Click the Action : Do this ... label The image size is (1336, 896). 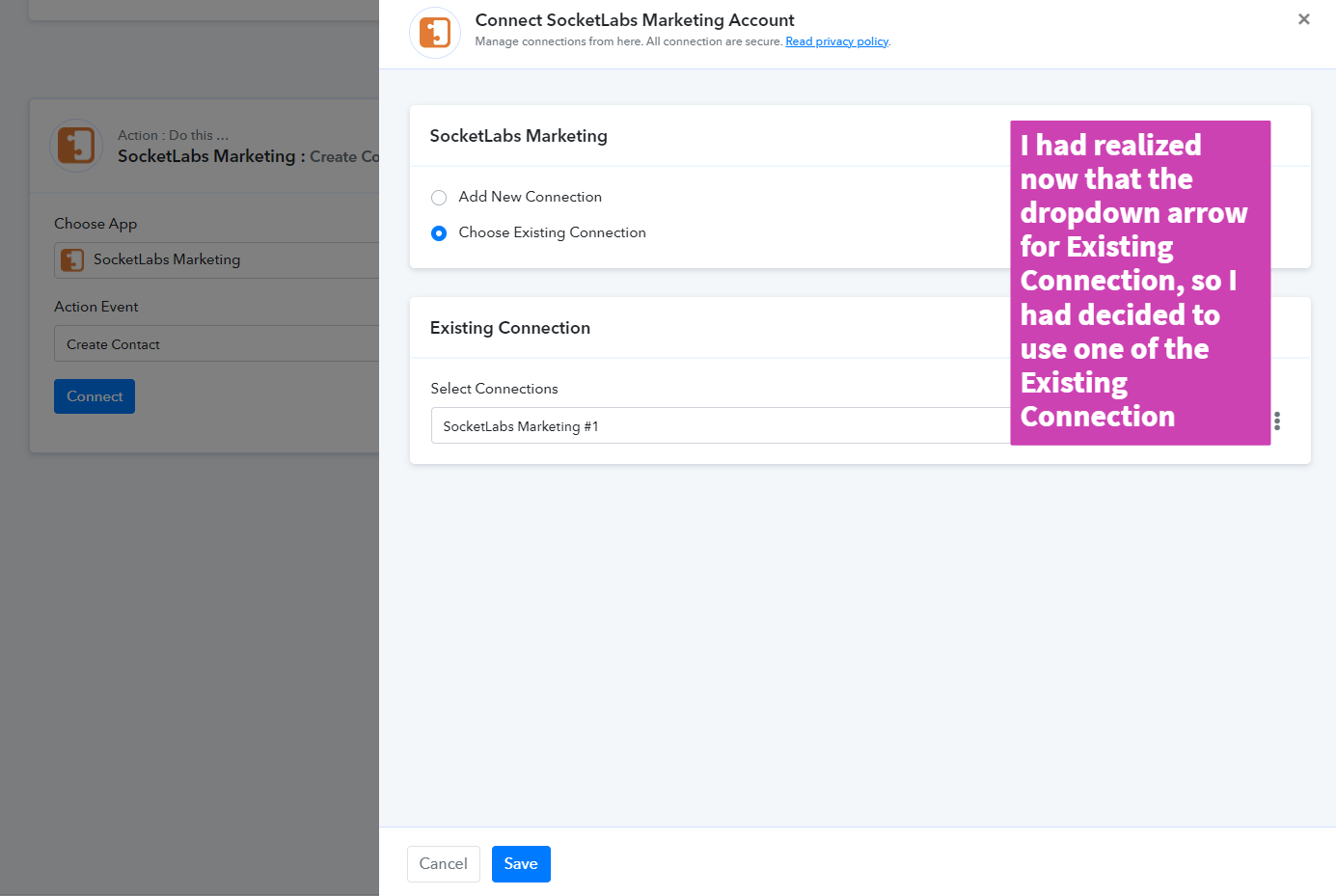click(174, 136)
